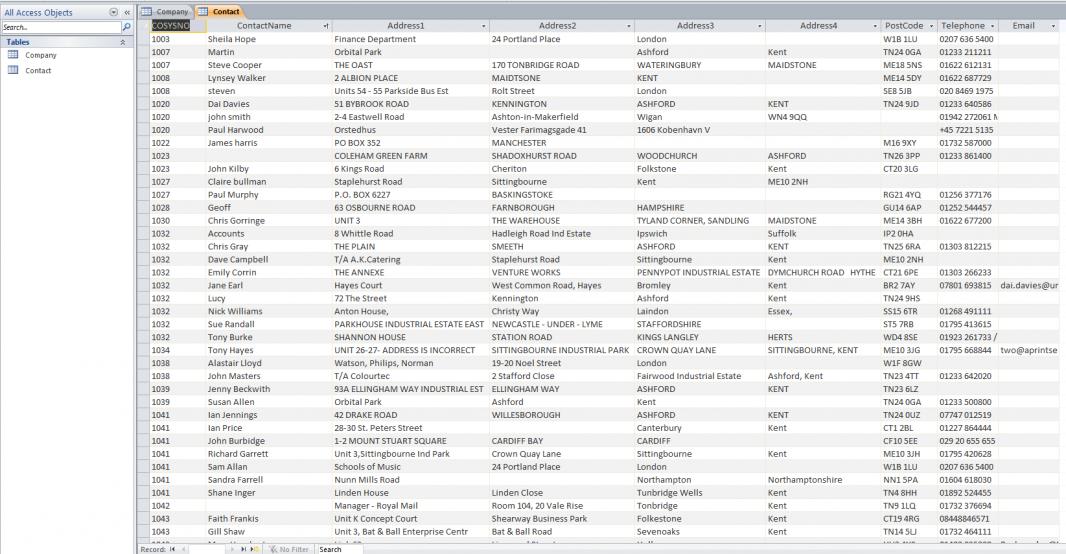Select the 'Steve Cooper' cell
1066x554 pixels.
[x=268, y=65]
